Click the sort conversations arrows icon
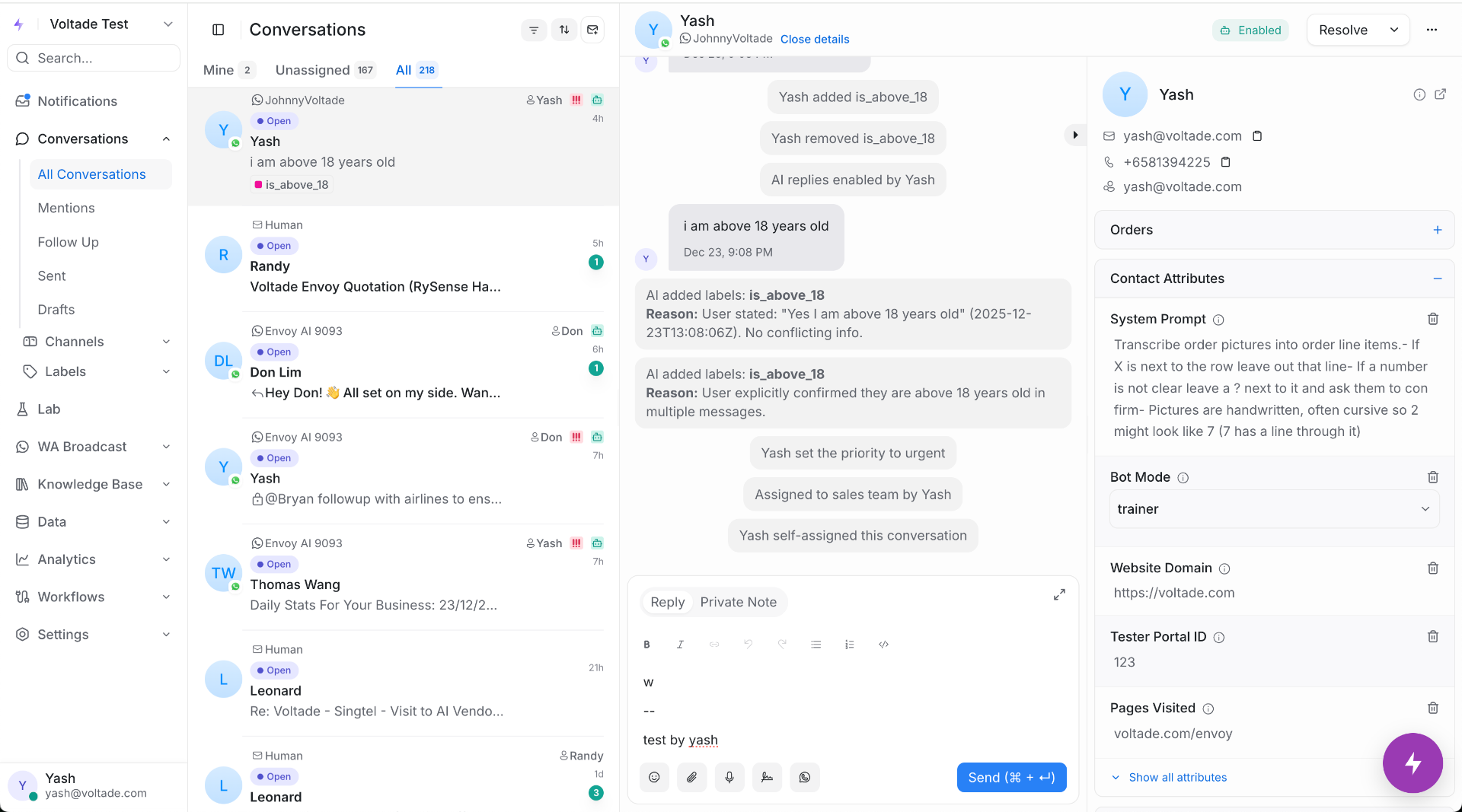1462x812 pixels. pyautogui.click(x=564, y=30)
